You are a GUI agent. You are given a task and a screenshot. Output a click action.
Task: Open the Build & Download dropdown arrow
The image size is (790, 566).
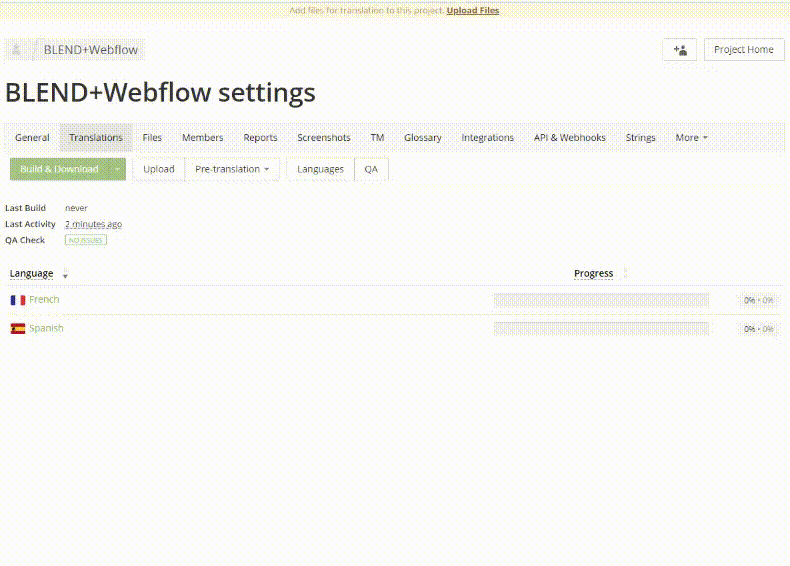(x=117, y=169)
